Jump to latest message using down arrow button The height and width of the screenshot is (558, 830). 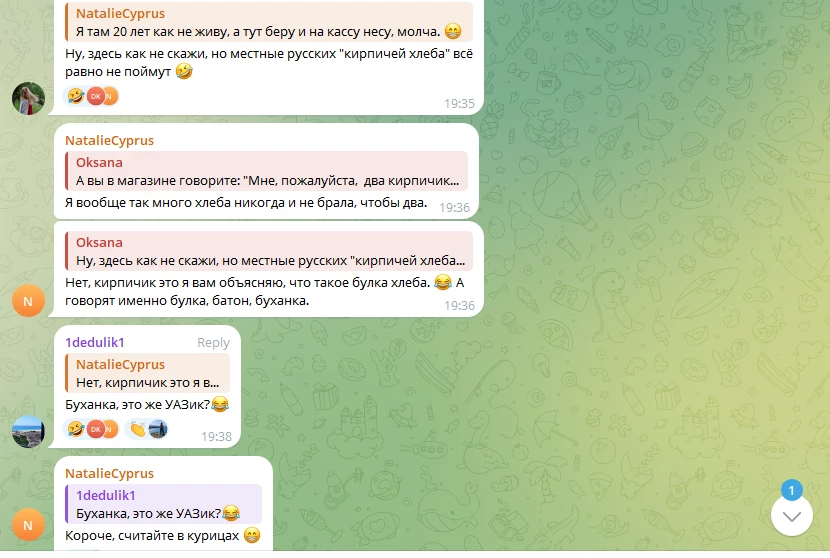click(x=791, y=516)
